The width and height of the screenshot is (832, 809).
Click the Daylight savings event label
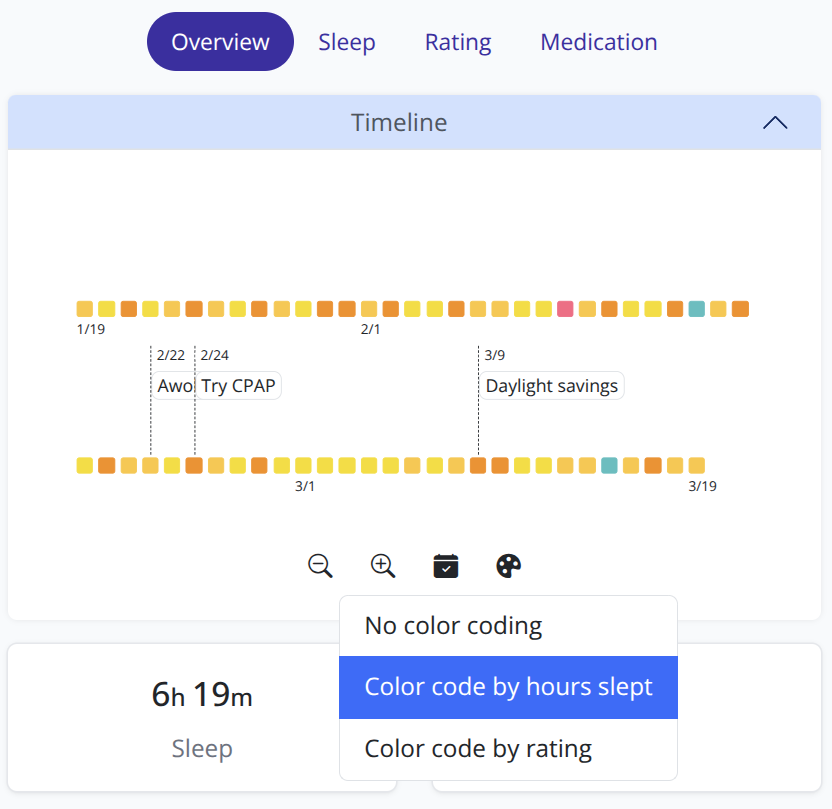552,386
